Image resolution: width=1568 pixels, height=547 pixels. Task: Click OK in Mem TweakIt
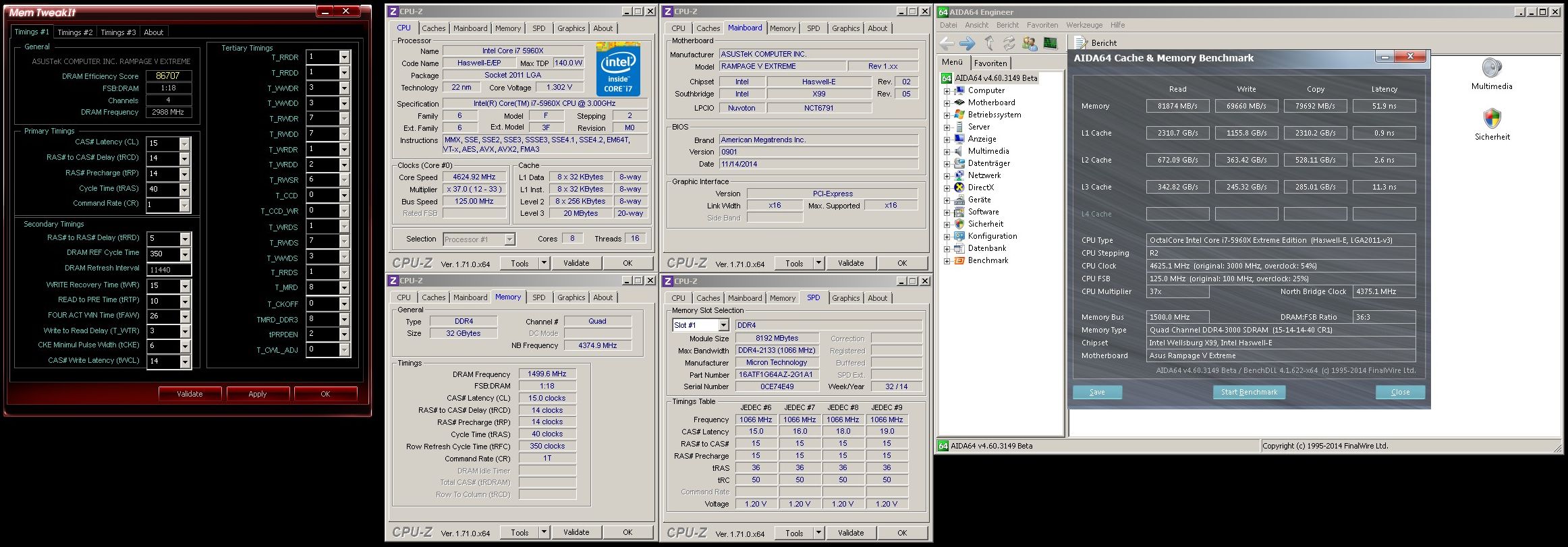(325, 394)
